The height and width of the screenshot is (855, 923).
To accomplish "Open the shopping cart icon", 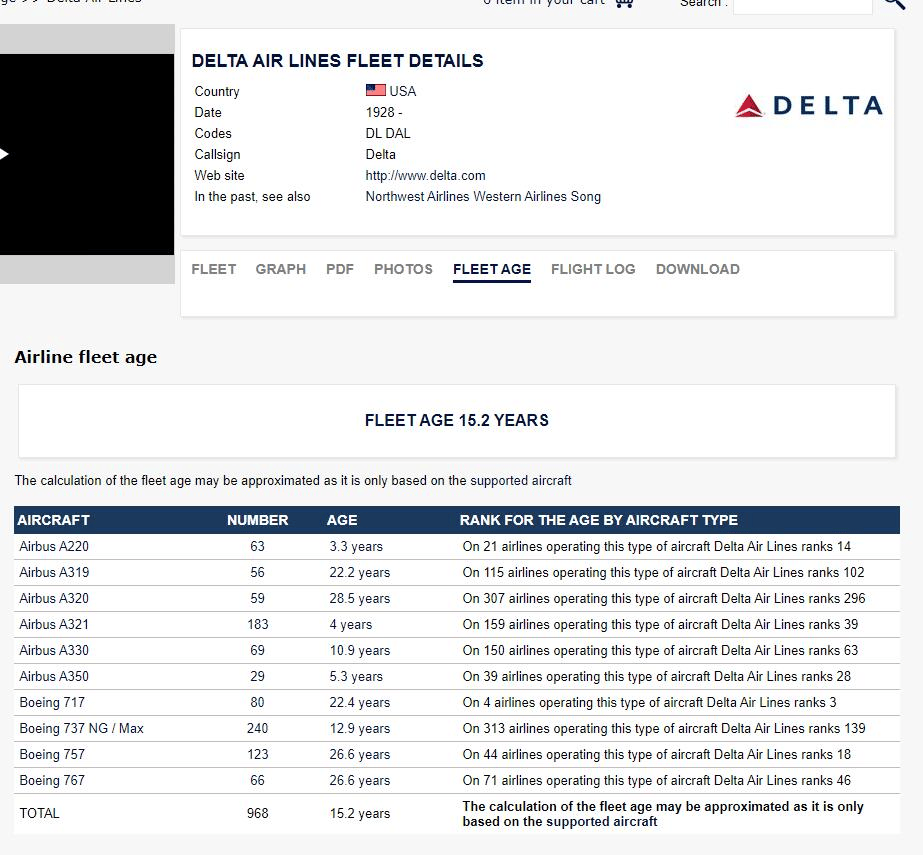I will [x=624, y=3].
